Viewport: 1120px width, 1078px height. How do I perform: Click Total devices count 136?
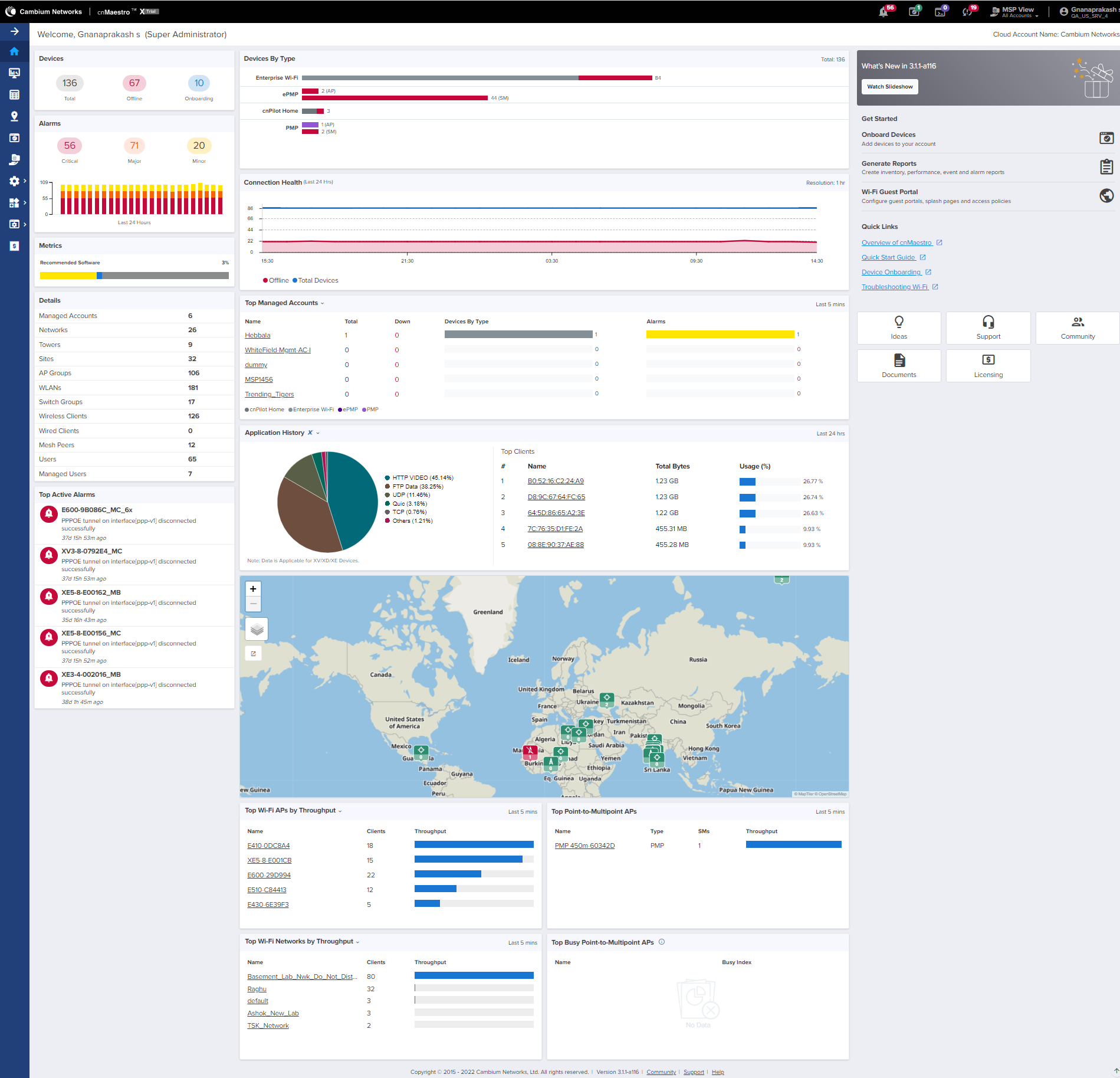[x=70, y=83]
